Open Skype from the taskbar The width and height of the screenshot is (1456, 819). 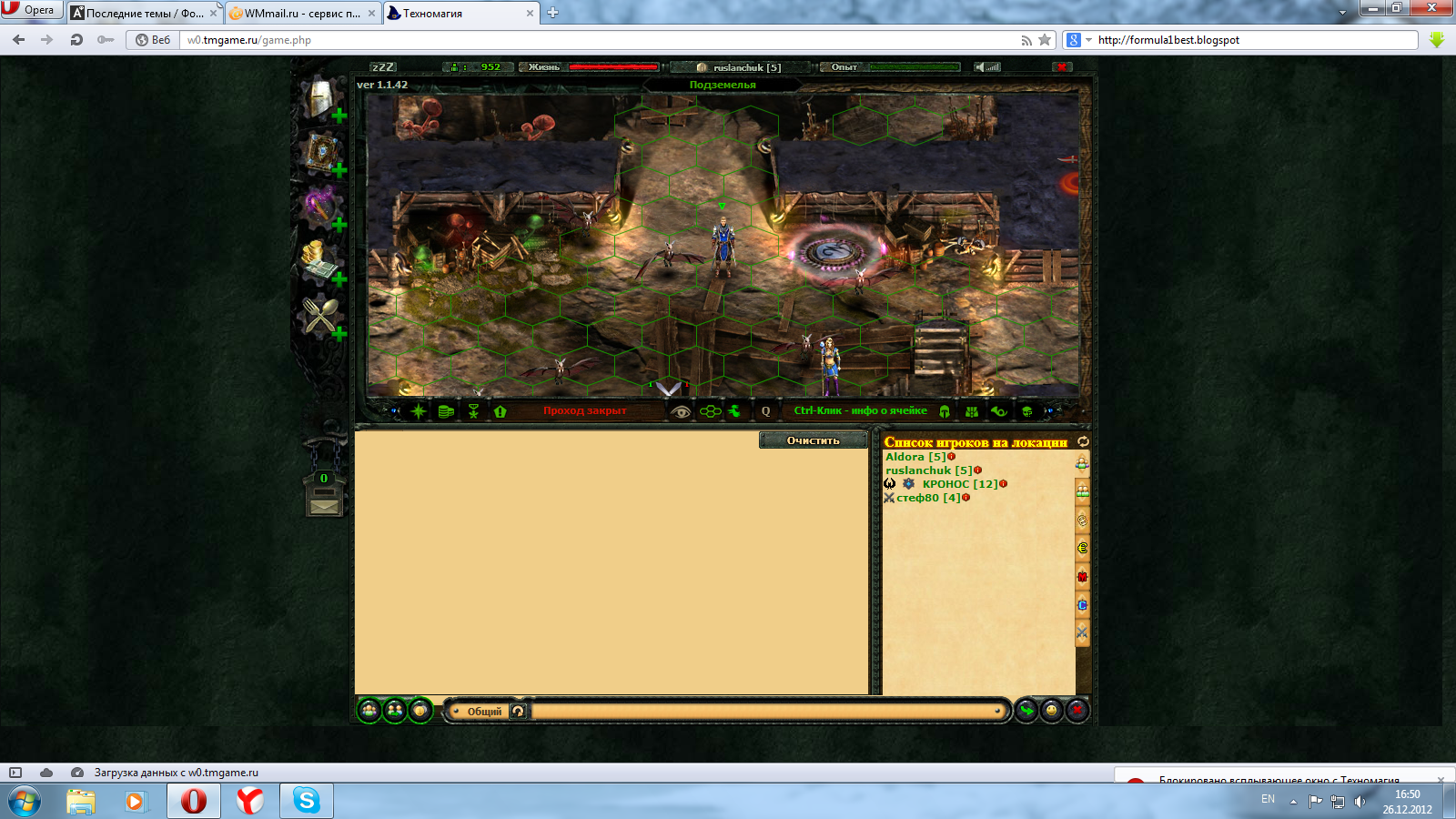tap(307, 801)
